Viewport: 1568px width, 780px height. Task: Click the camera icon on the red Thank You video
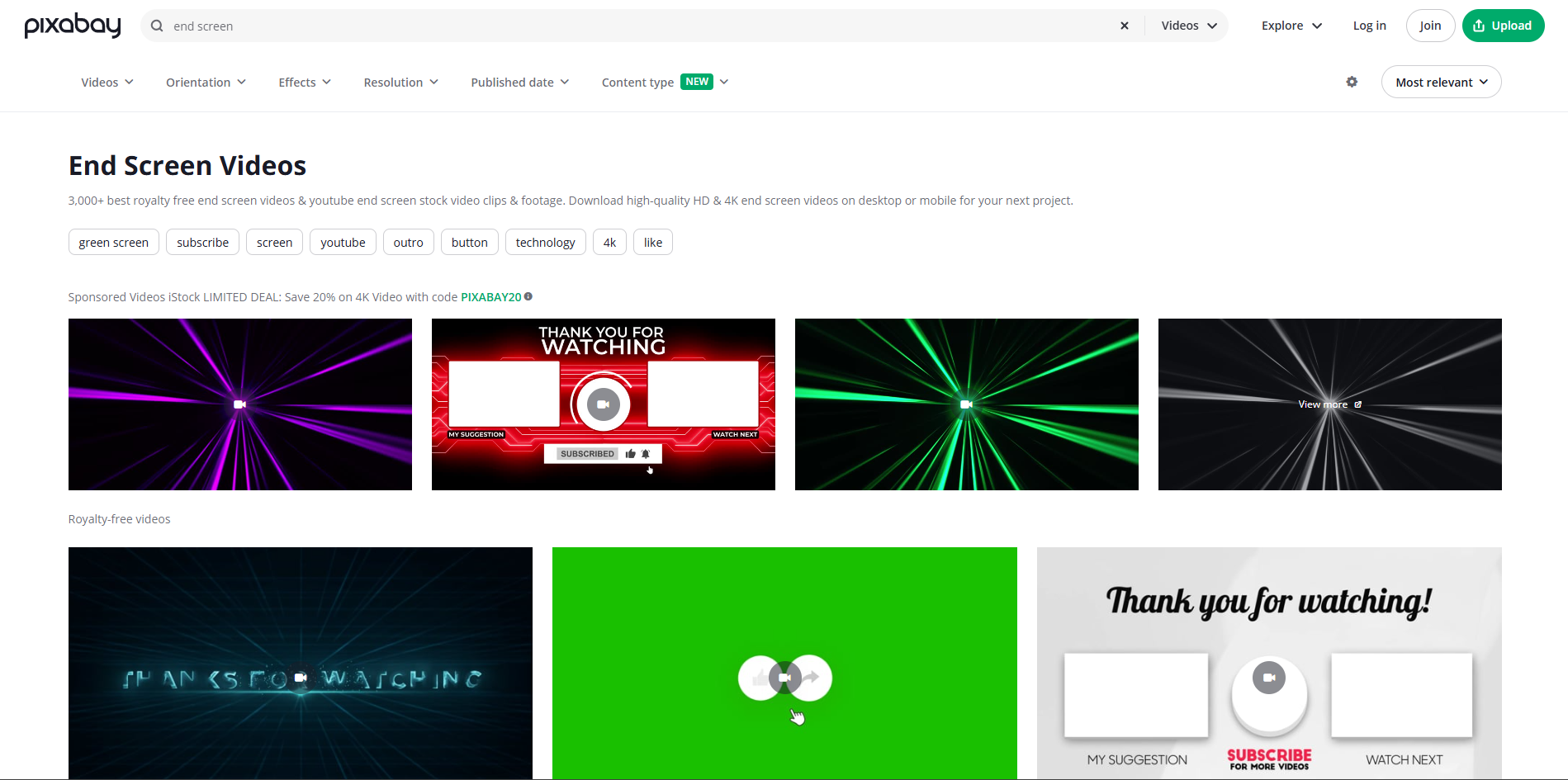[603, 404]
